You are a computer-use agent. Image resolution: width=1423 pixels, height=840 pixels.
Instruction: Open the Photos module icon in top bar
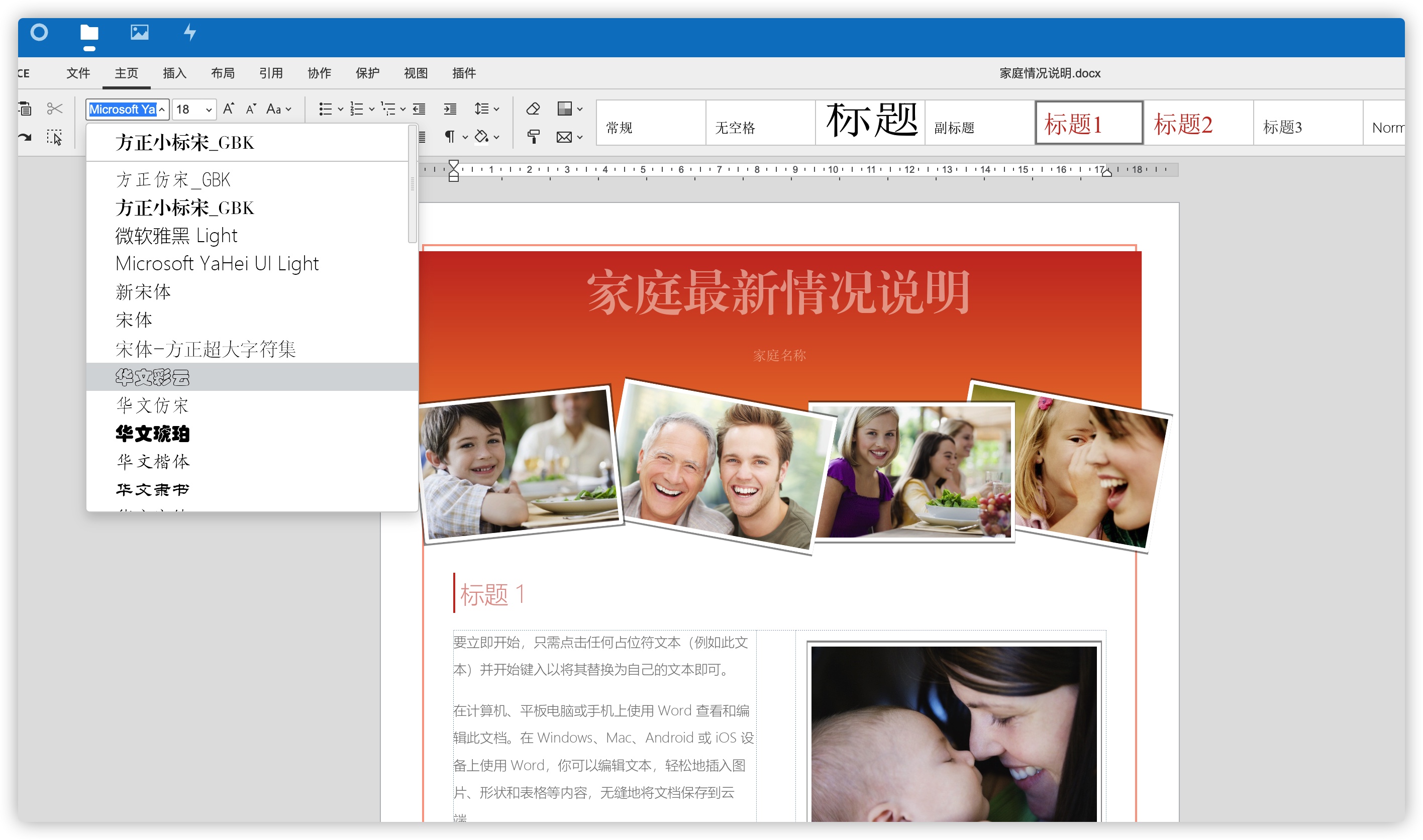click(139, 32)
